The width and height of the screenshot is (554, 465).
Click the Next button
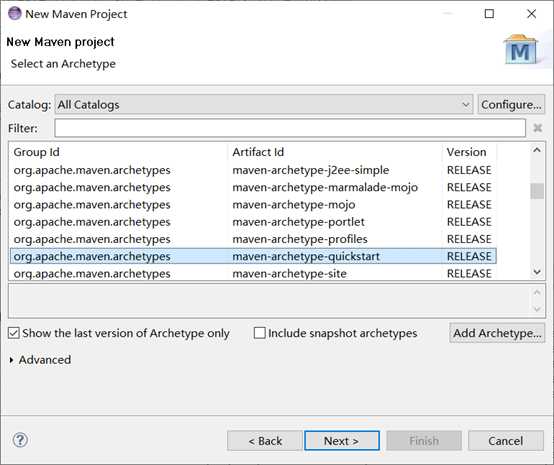click(342, 441)
